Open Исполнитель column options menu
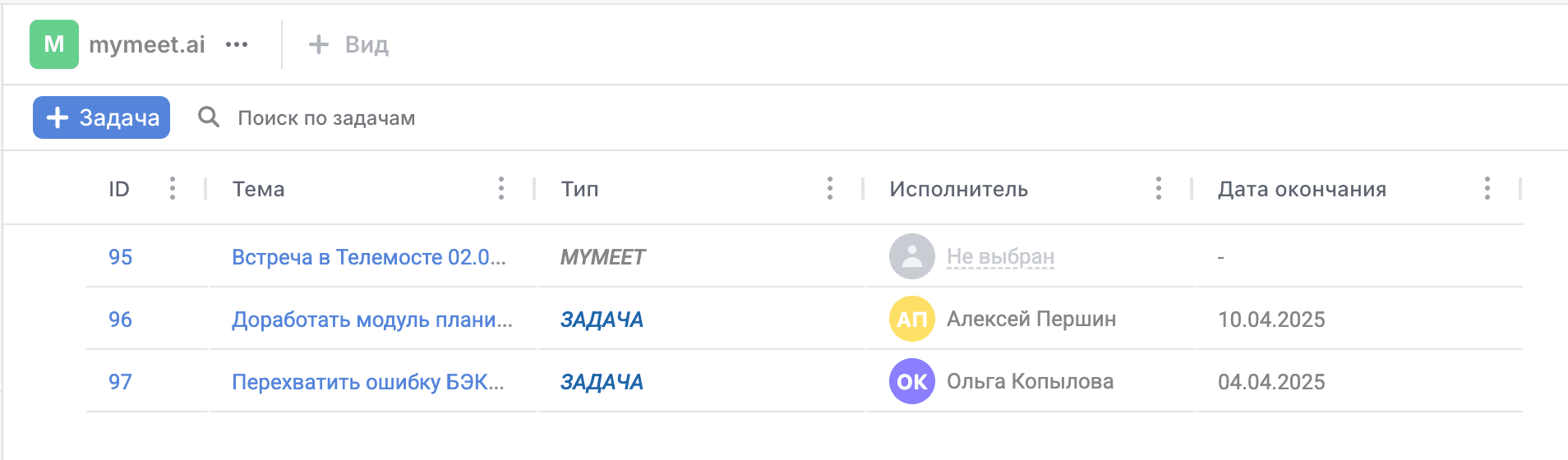 [1159, 189]
